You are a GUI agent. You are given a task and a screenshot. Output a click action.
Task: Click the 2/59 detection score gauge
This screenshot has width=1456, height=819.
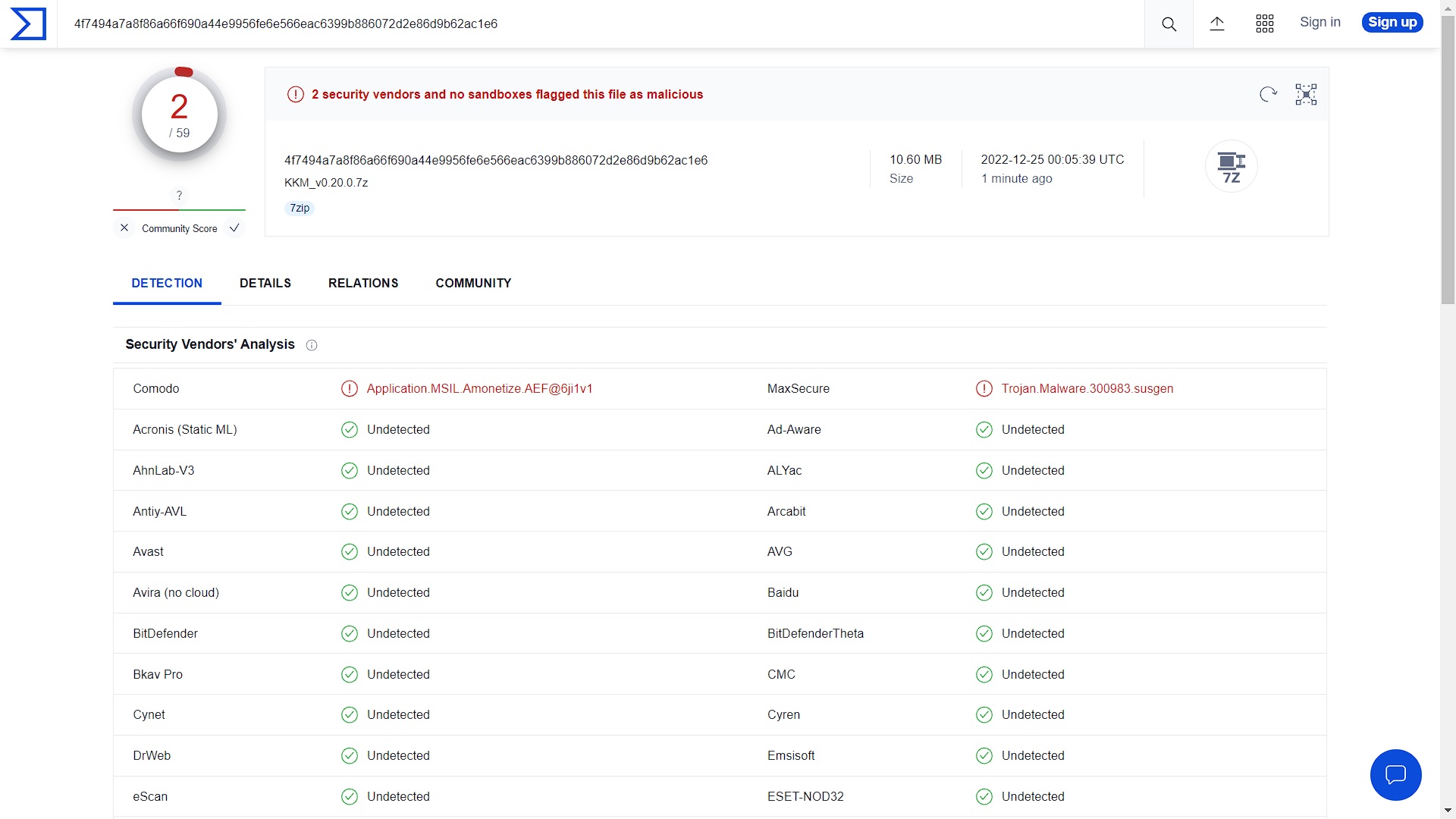pos(179,114)
